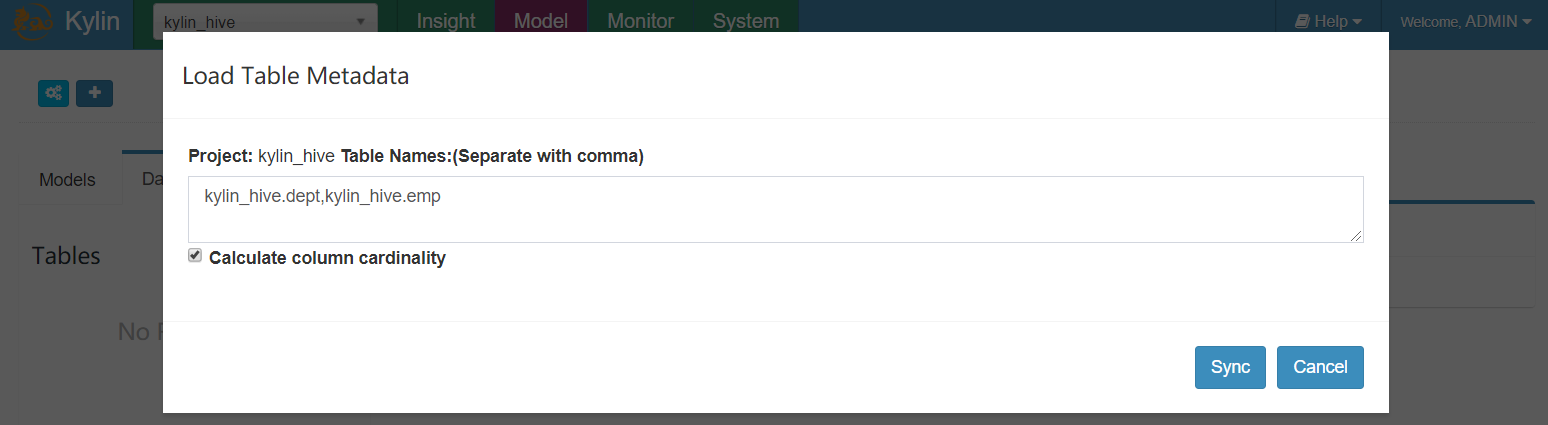
Task: Open the kylin_hive project dropdown
Action: click(265, 22)
